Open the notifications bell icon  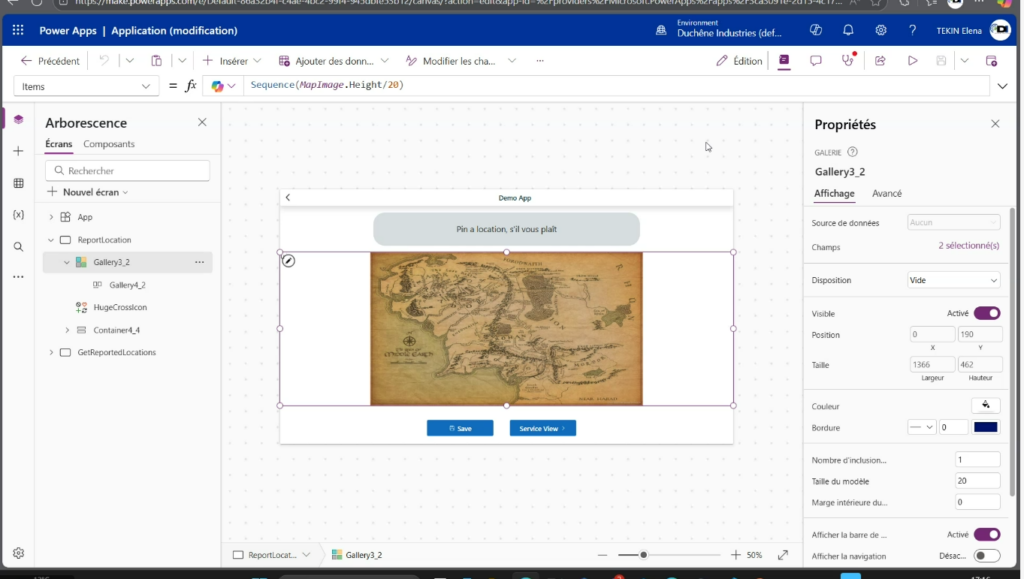[848, 31]
